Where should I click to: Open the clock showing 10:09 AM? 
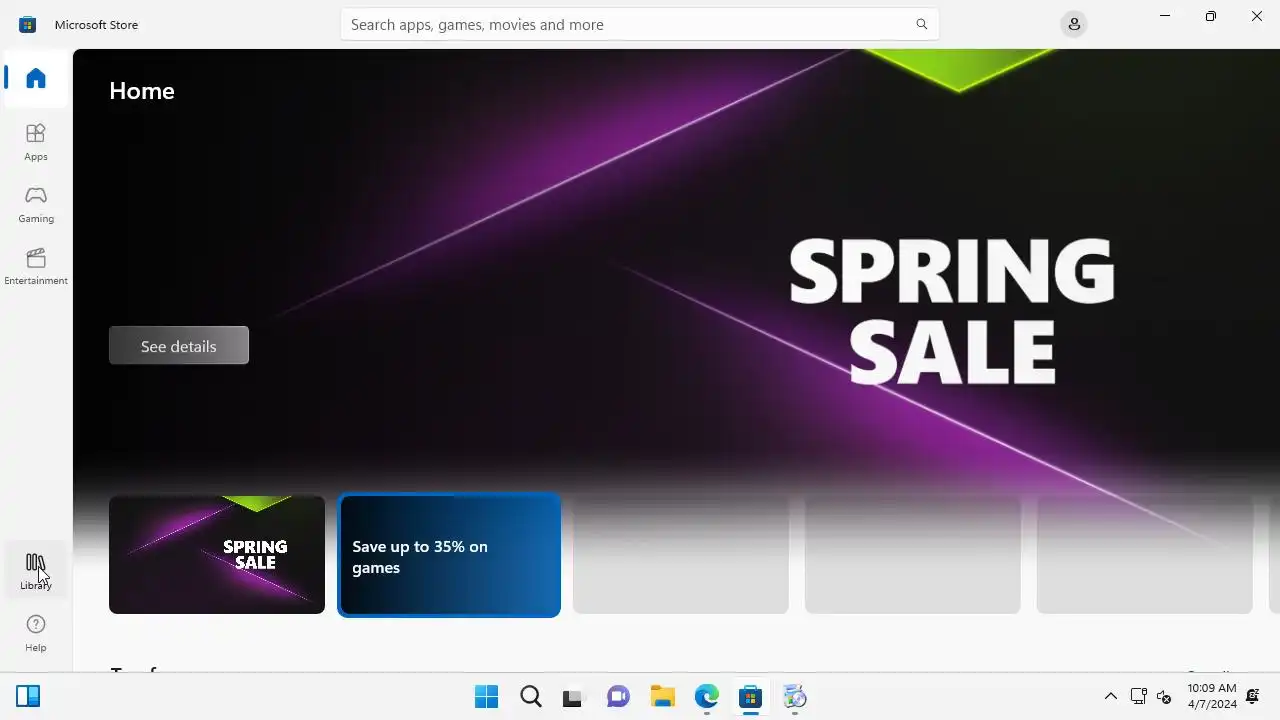click(1212, 697)
